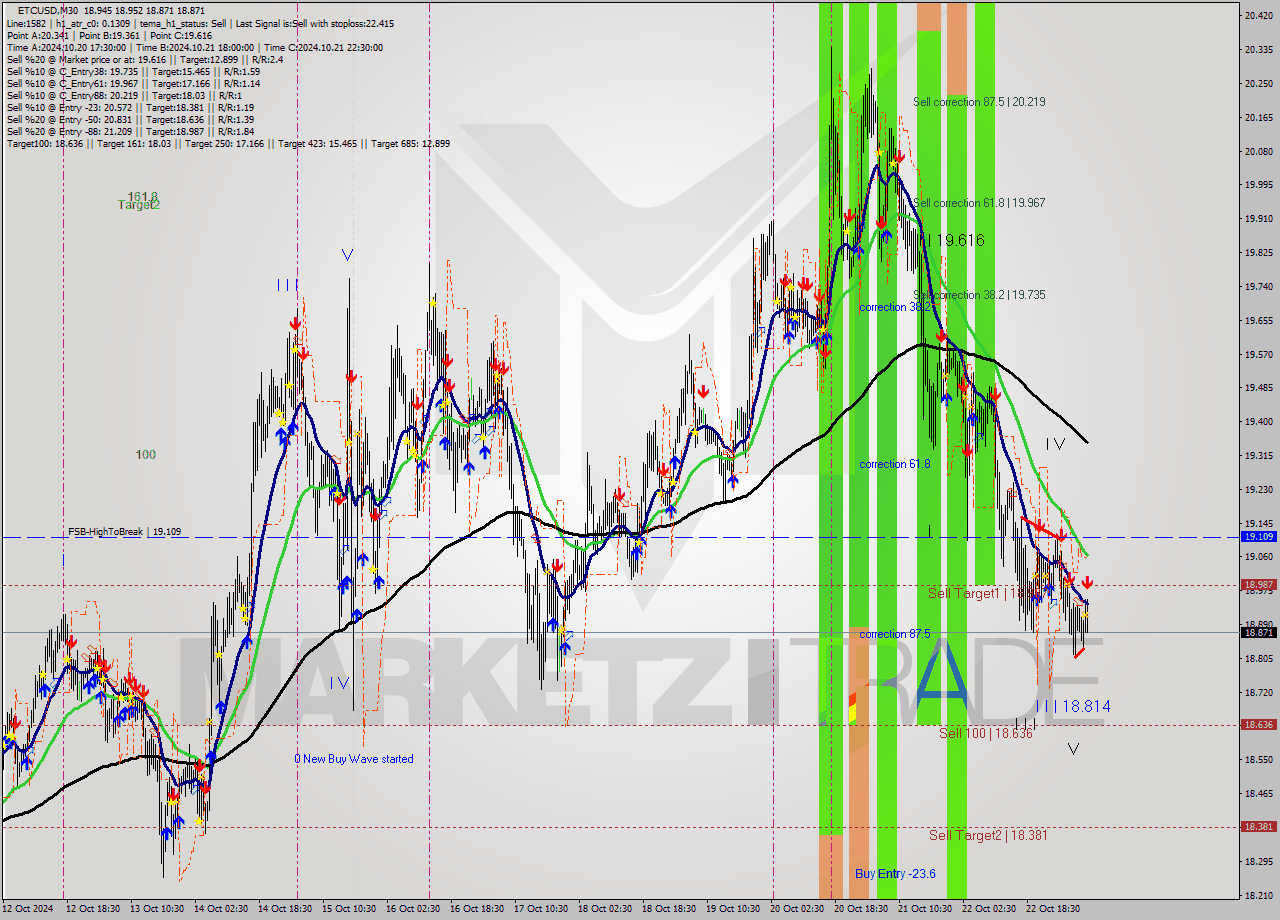Click the 19.570 price axis value
The image size is (1280, 920).
tap(1258, 355)
